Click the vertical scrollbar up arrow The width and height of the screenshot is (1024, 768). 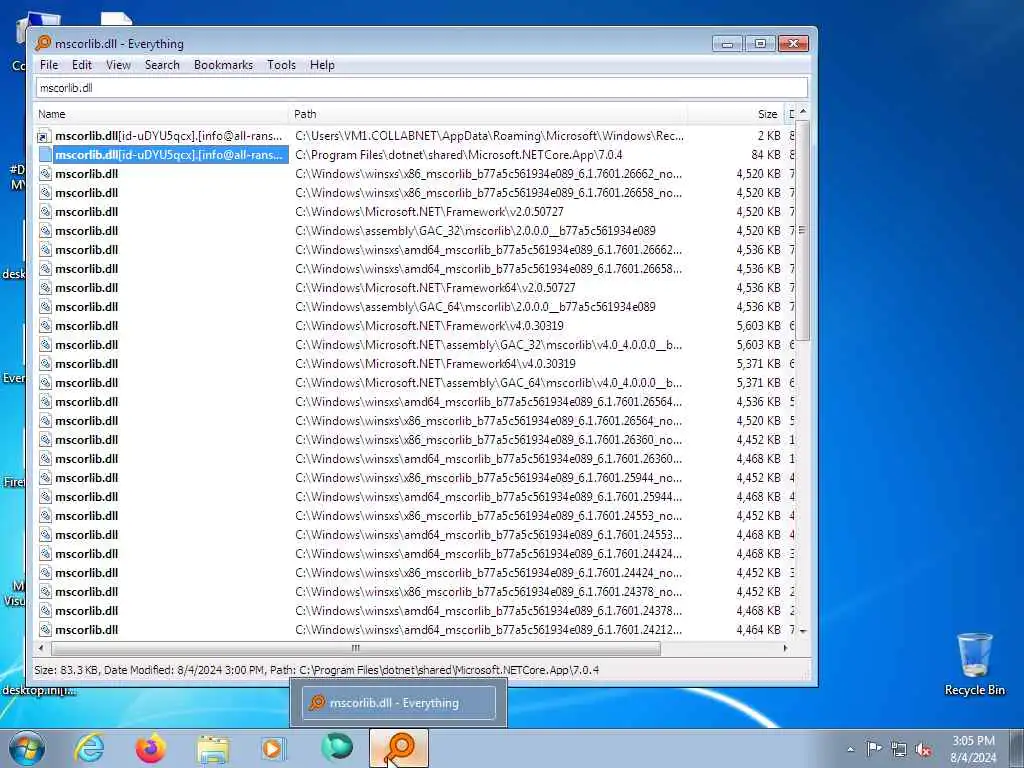point(803,112)
